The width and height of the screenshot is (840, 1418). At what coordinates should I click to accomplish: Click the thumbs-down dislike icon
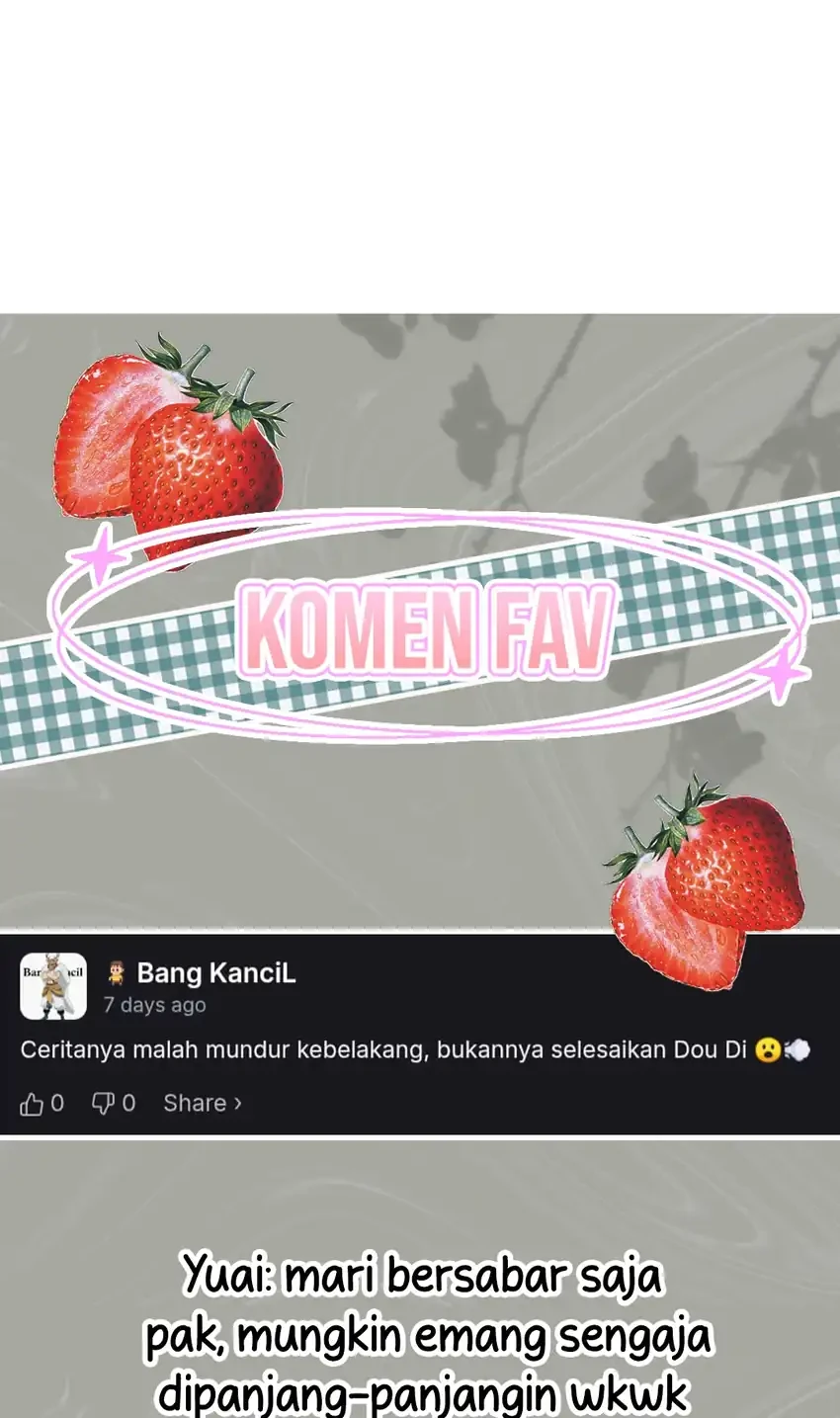tap(103, 1104)
